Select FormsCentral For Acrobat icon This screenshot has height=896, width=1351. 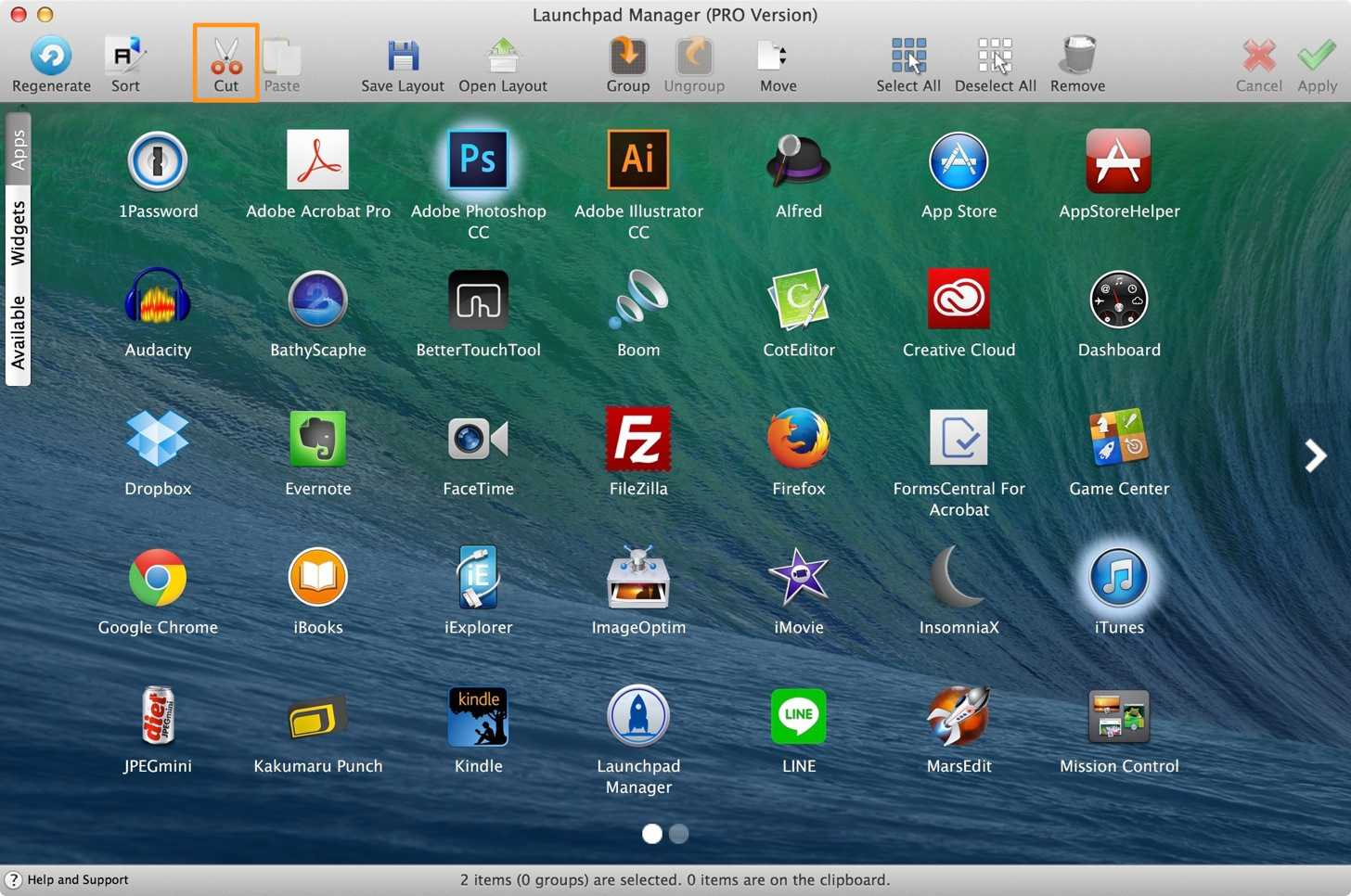[959, 437]
